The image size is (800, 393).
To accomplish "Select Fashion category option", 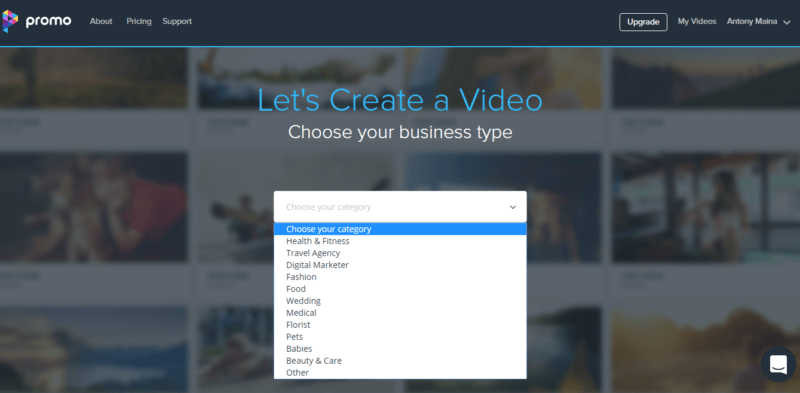I will pos(400,277).
